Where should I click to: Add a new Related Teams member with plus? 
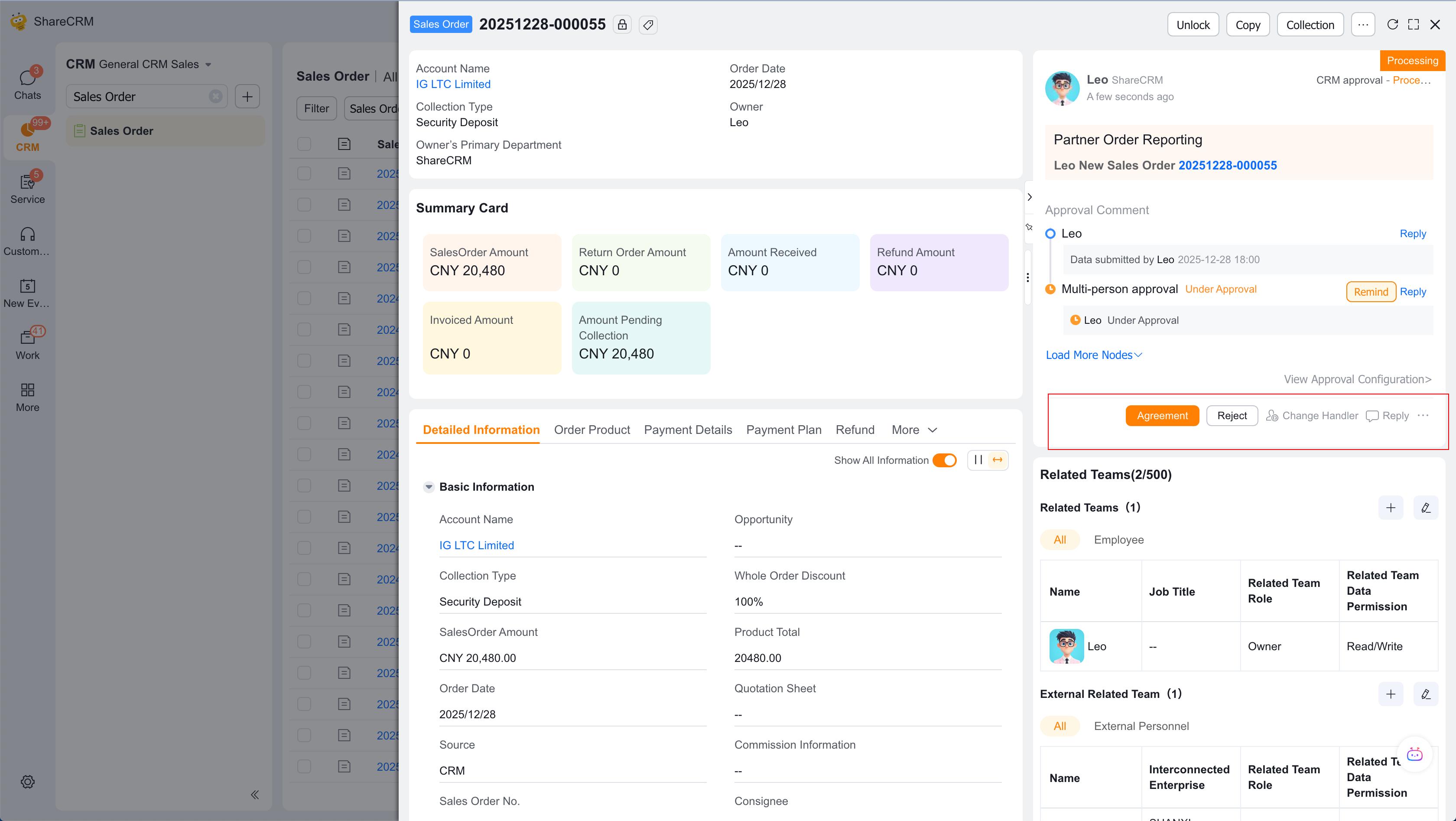pyautogui.click(x=1391, y=508)
